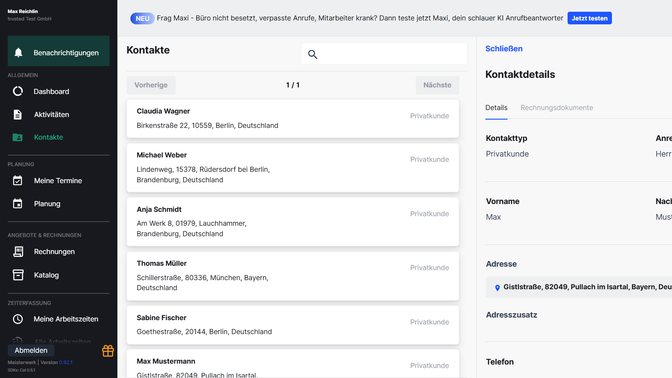Viewport: 672px width, 378px height.
Task: Click the magnifier search icon
Action: 312,54
